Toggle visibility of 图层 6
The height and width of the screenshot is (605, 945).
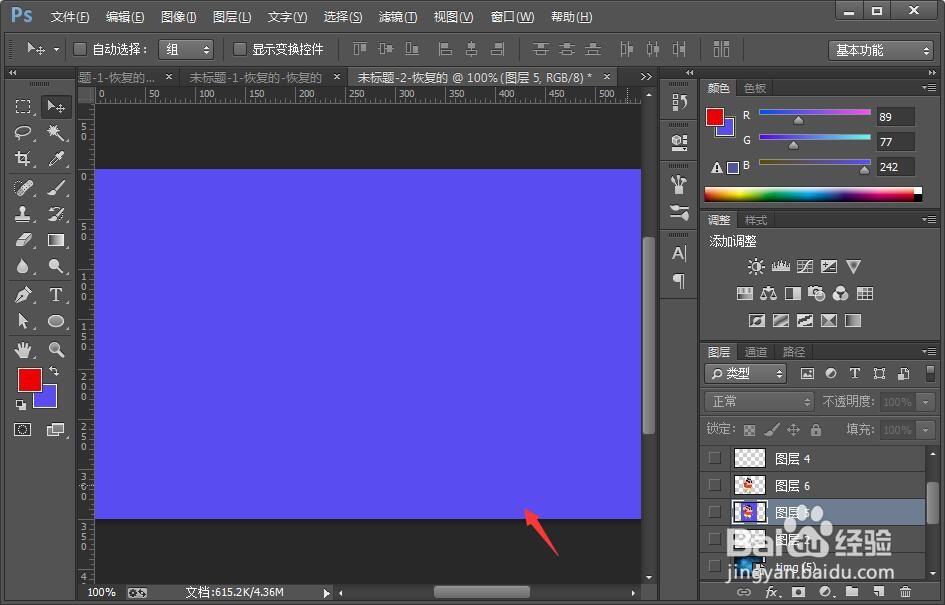(x=715, y=485)
